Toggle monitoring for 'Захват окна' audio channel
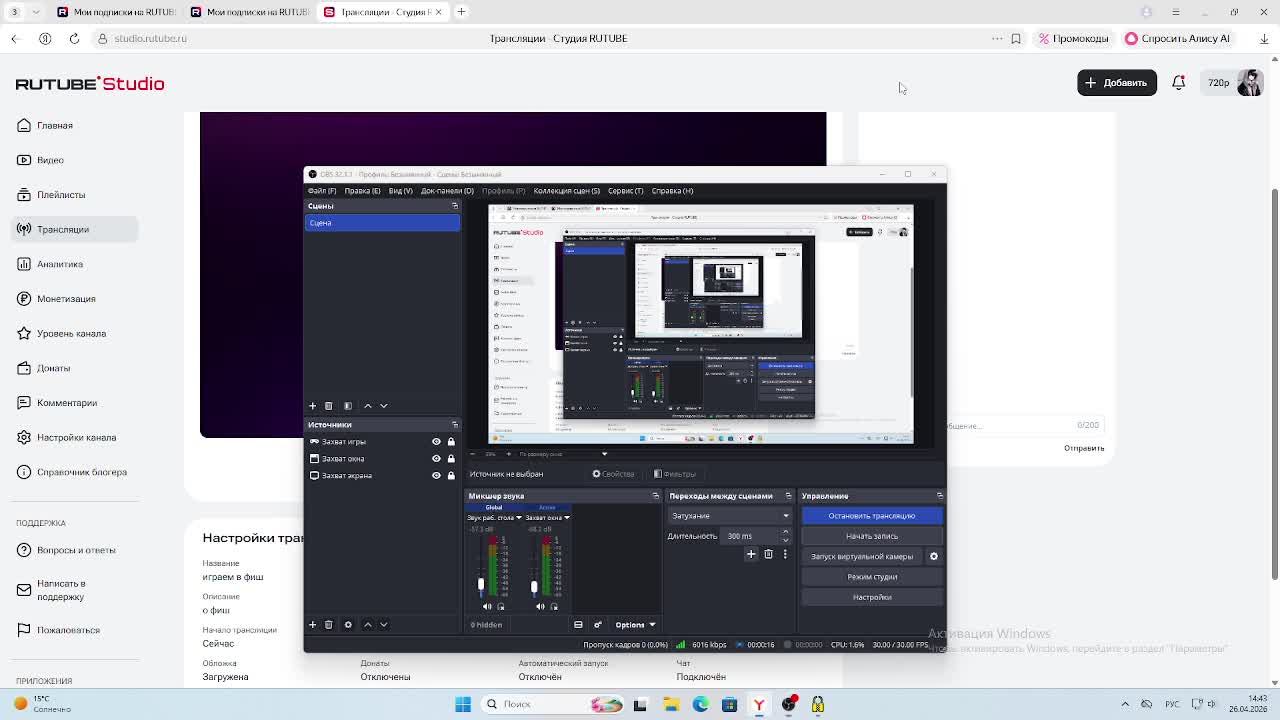The width and height of the screenshot is (1280, 720). [554, 606]
